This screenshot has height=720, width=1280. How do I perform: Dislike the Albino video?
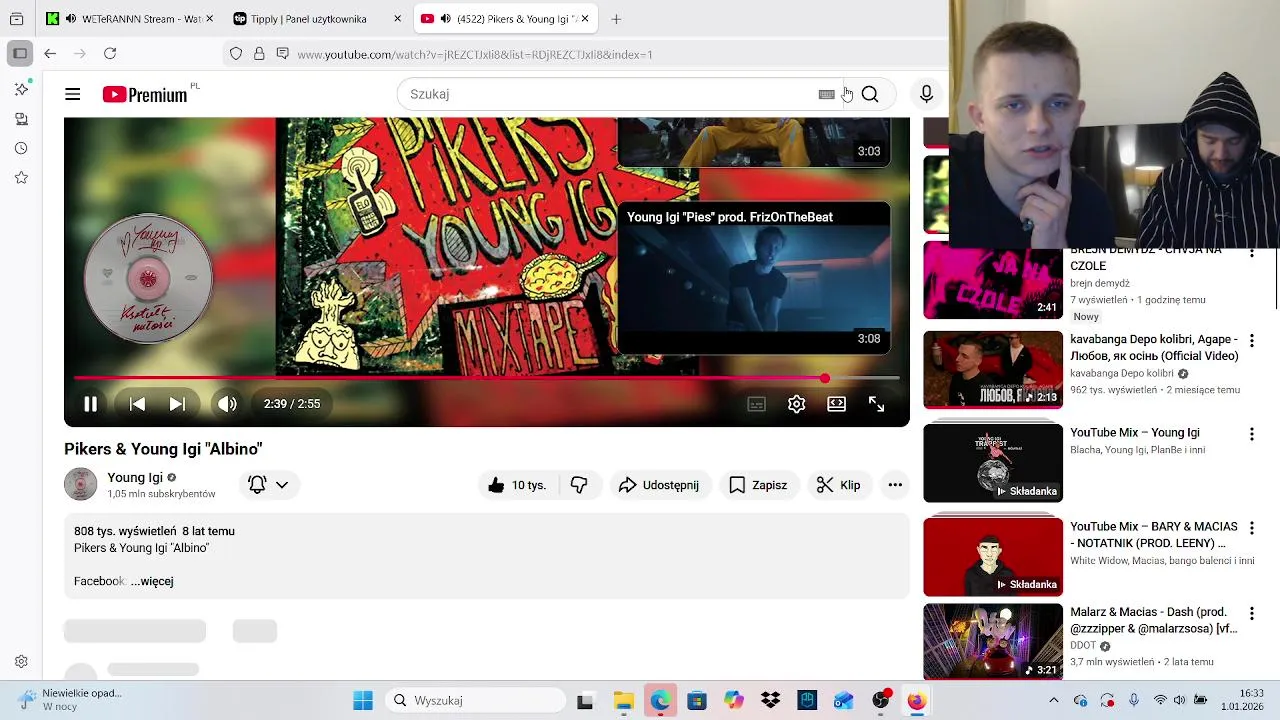coord(578,485)
